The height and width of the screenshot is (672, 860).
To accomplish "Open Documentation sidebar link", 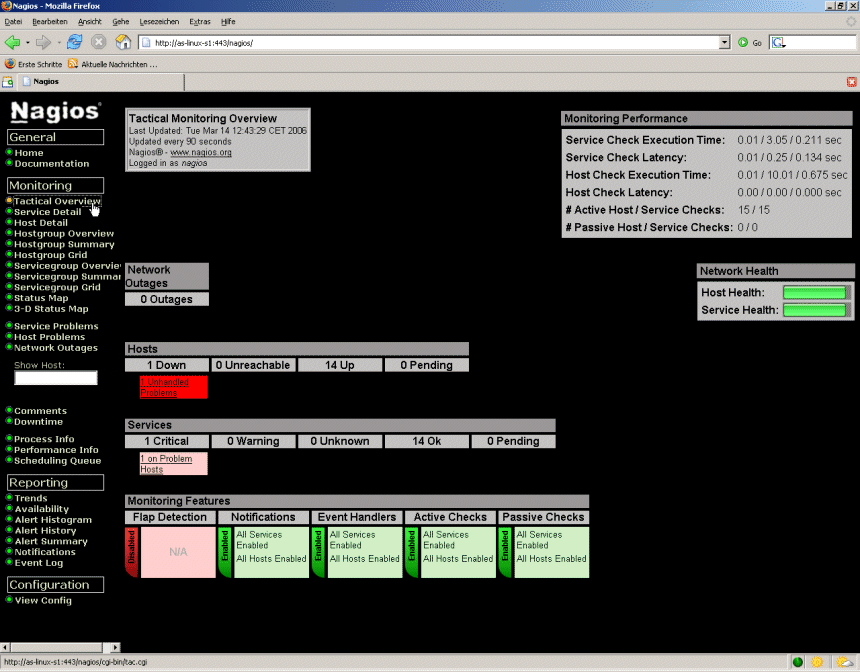I will [x=52, y=164].
